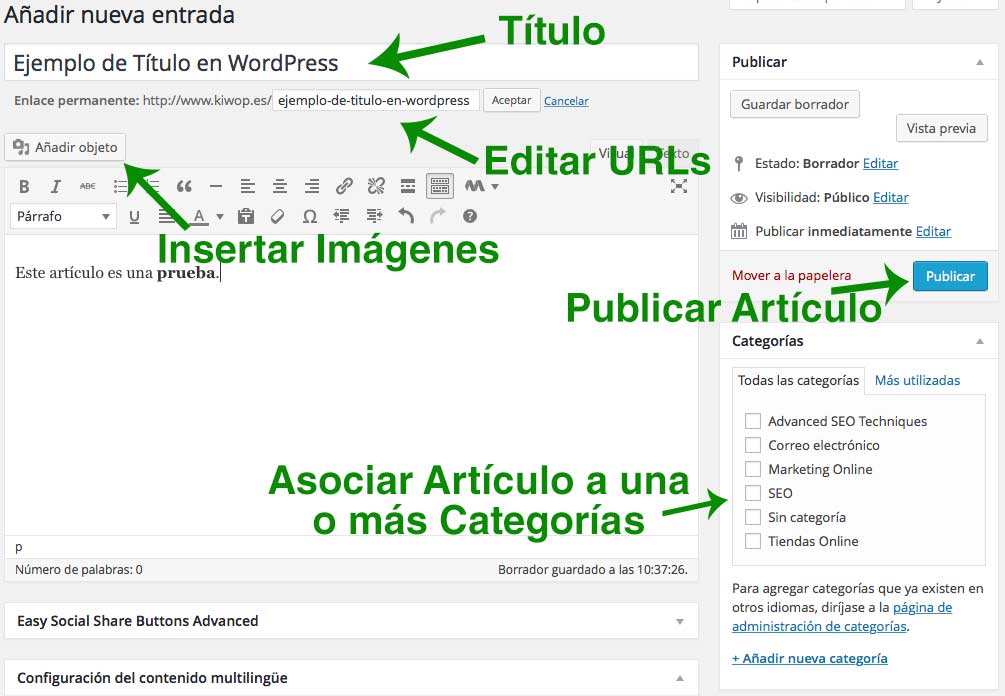This screenshot has width=1005, height=696.
Task: Increase paragraph indent
Action: 374,217
